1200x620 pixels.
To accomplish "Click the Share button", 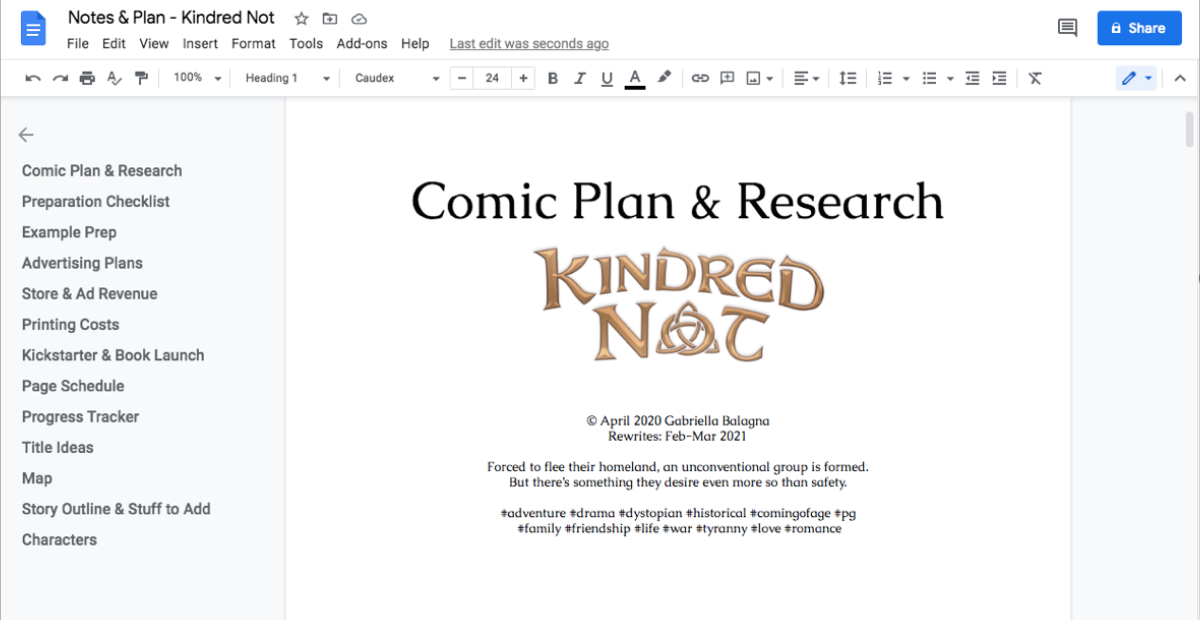I will click(1139, 28).
